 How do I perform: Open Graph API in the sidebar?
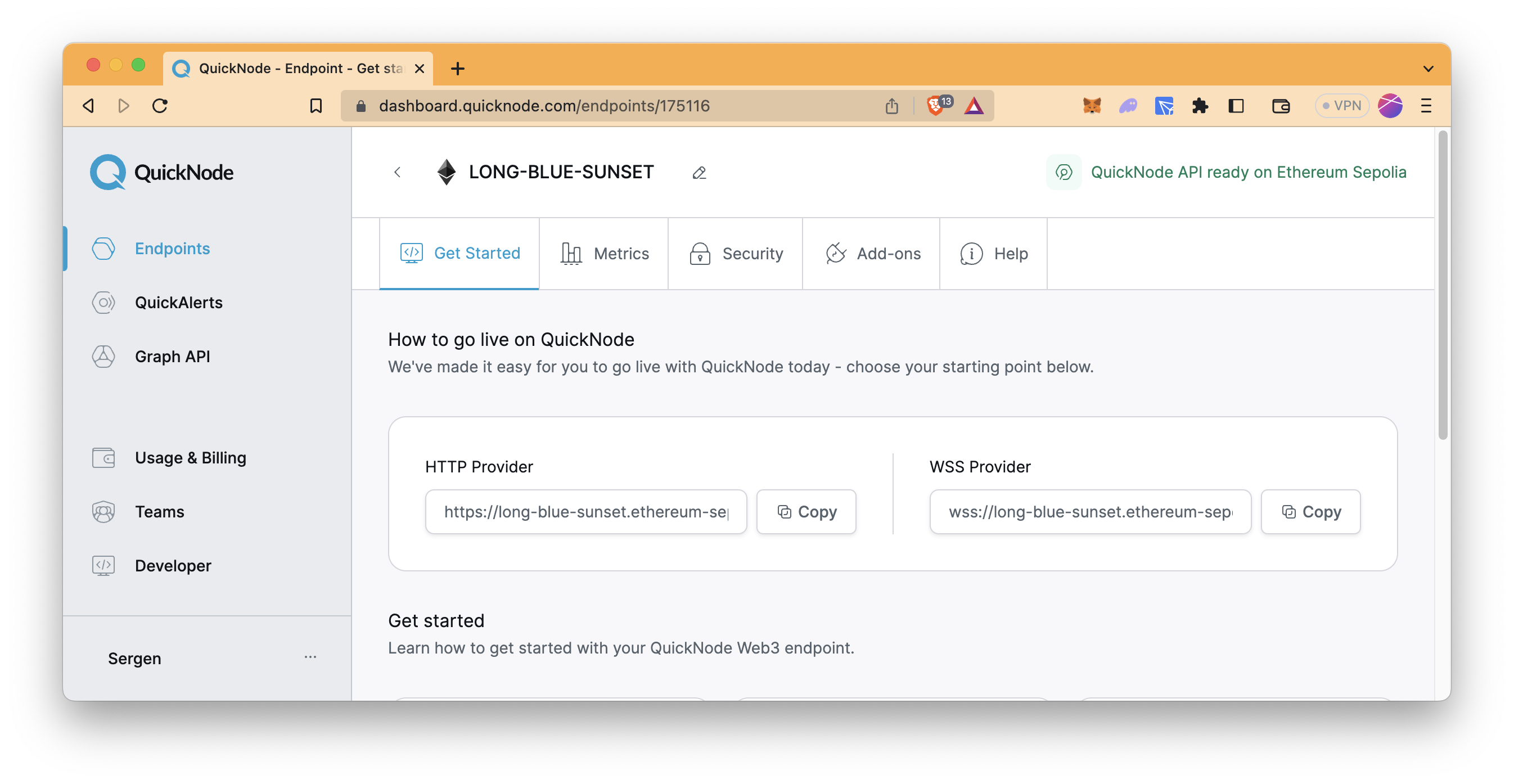(x=172, y=357)
